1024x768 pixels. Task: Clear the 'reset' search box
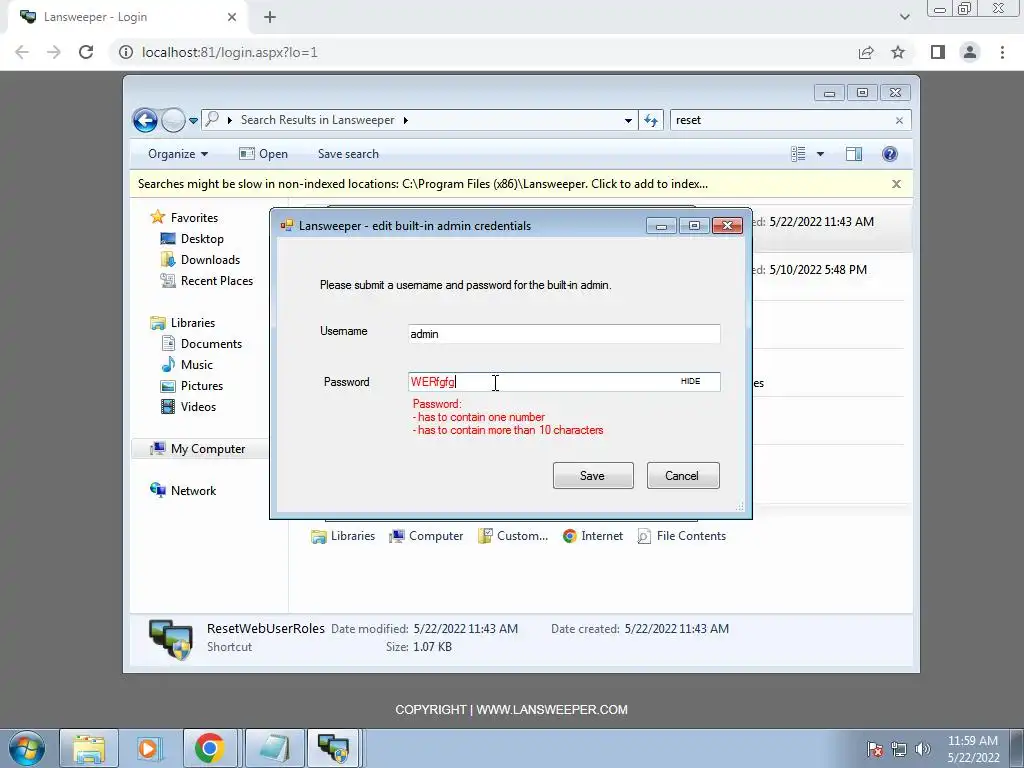(899, 121)
